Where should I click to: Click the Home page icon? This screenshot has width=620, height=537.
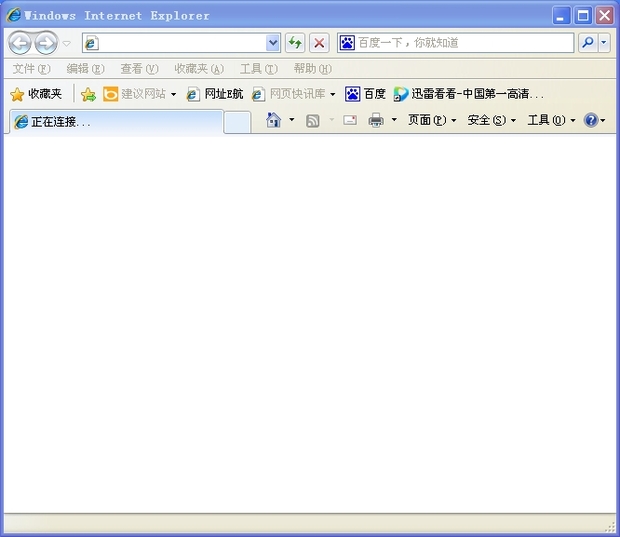tap(273, 120)
